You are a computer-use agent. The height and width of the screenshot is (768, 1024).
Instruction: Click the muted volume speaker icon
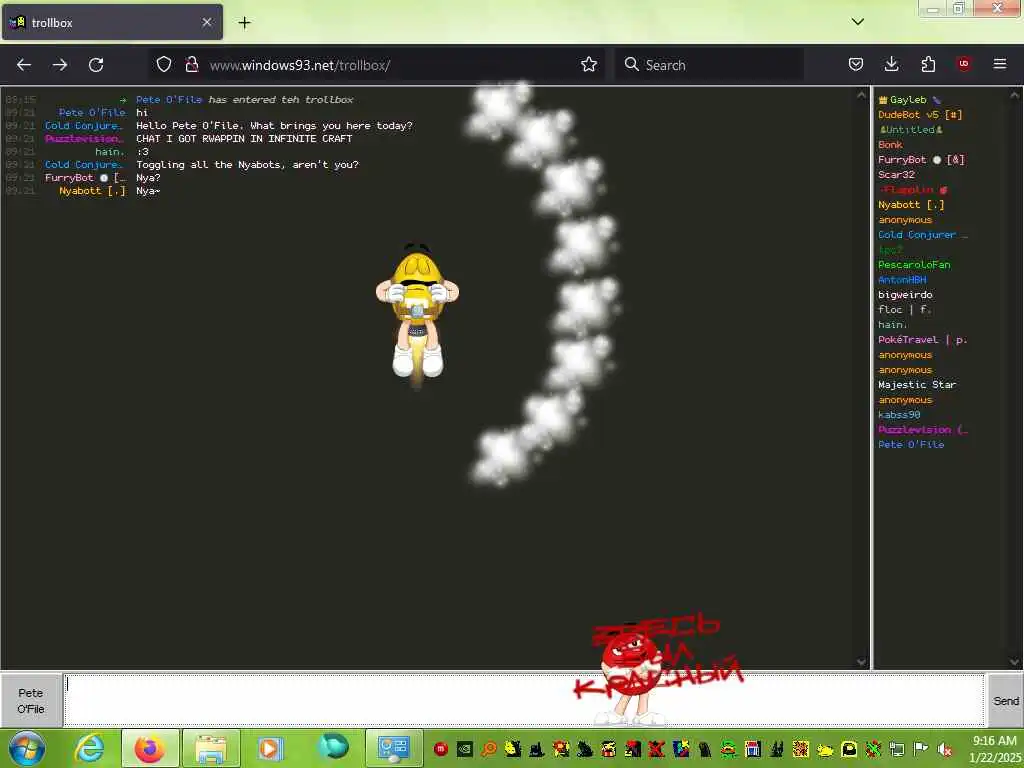(944, 749)
